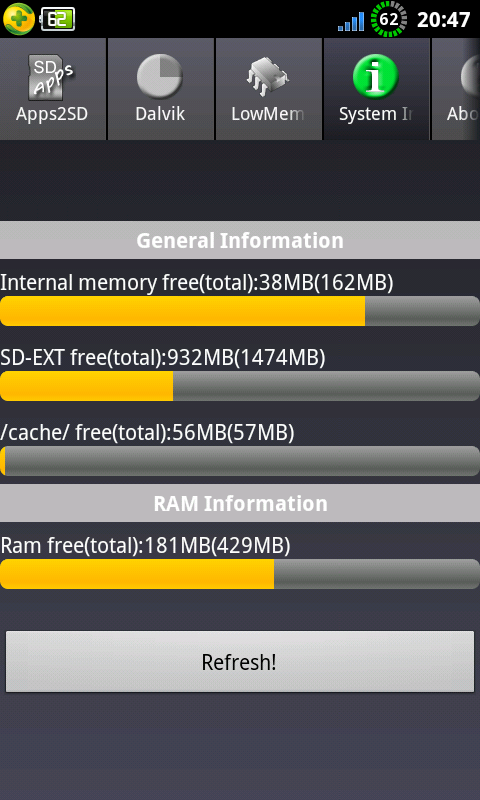Tap the General Information header
Image resolution: width=480 pixels, height=800 pixels.
click(240, 240)
